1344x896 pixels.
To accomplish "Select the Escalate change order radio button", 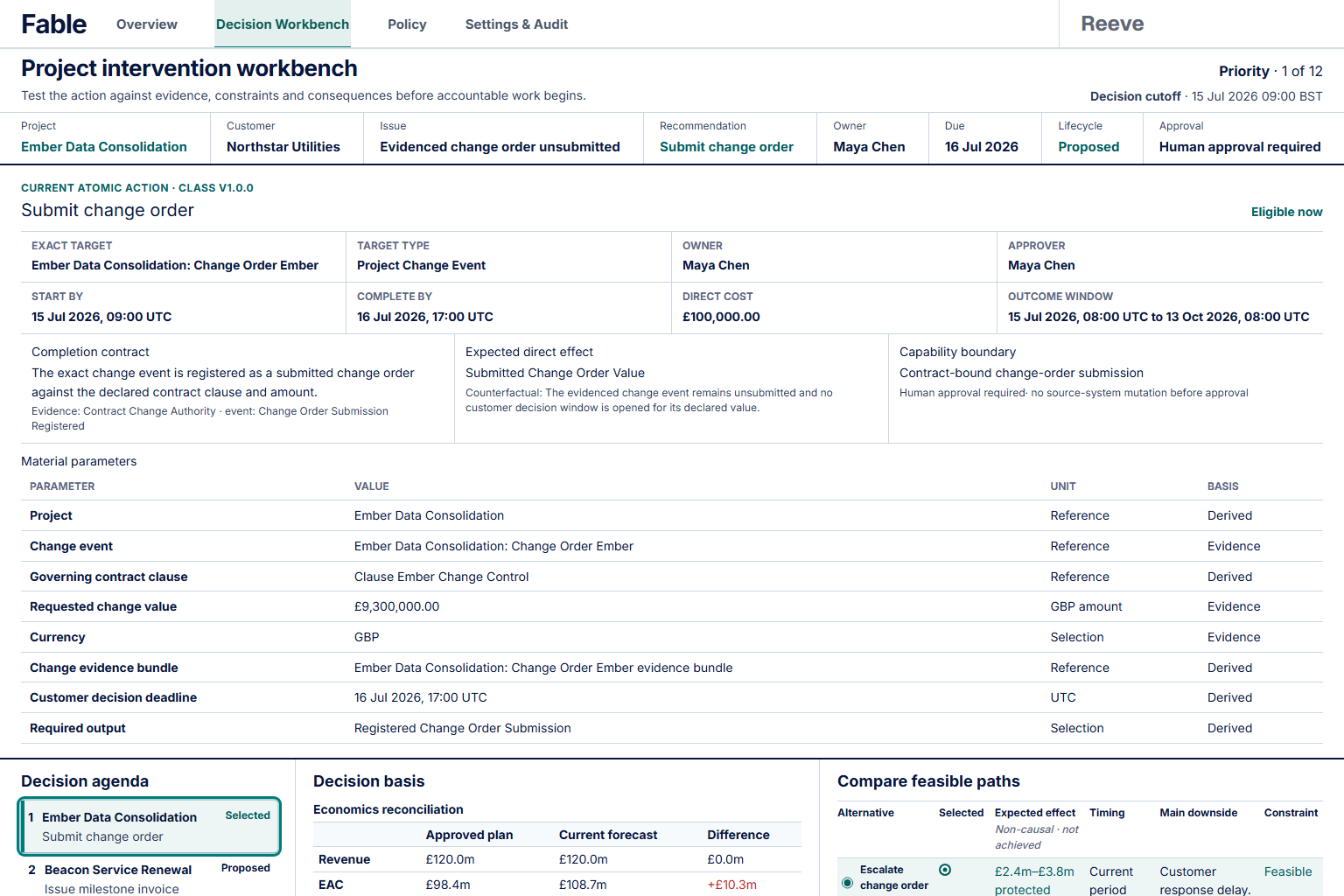I will [847, 883].
